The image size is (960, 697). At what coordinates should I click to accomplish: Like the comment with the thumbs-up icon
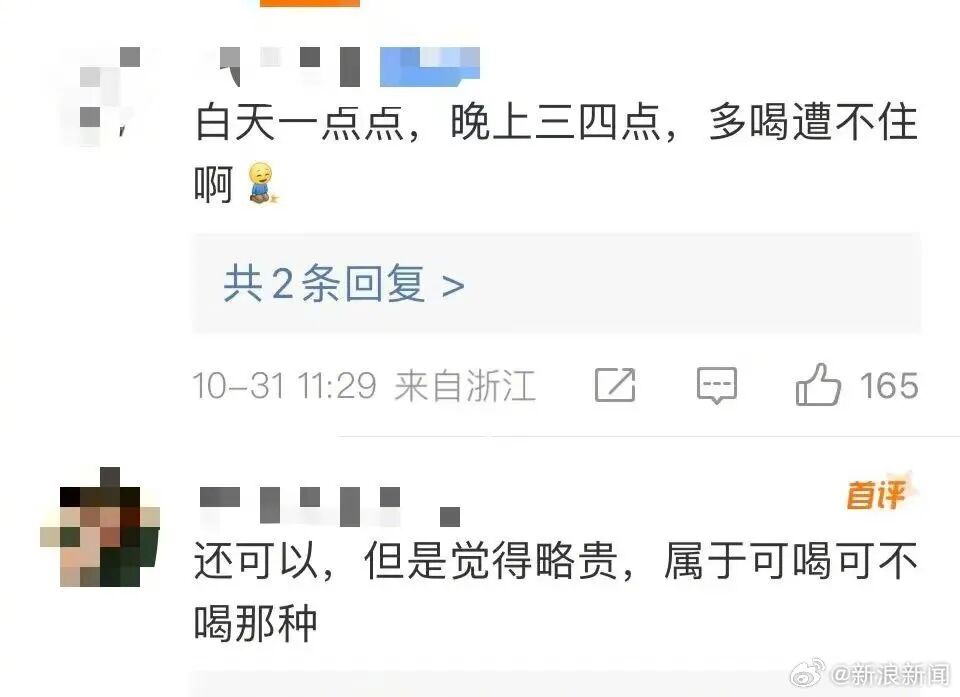click(x=818, y=384)
